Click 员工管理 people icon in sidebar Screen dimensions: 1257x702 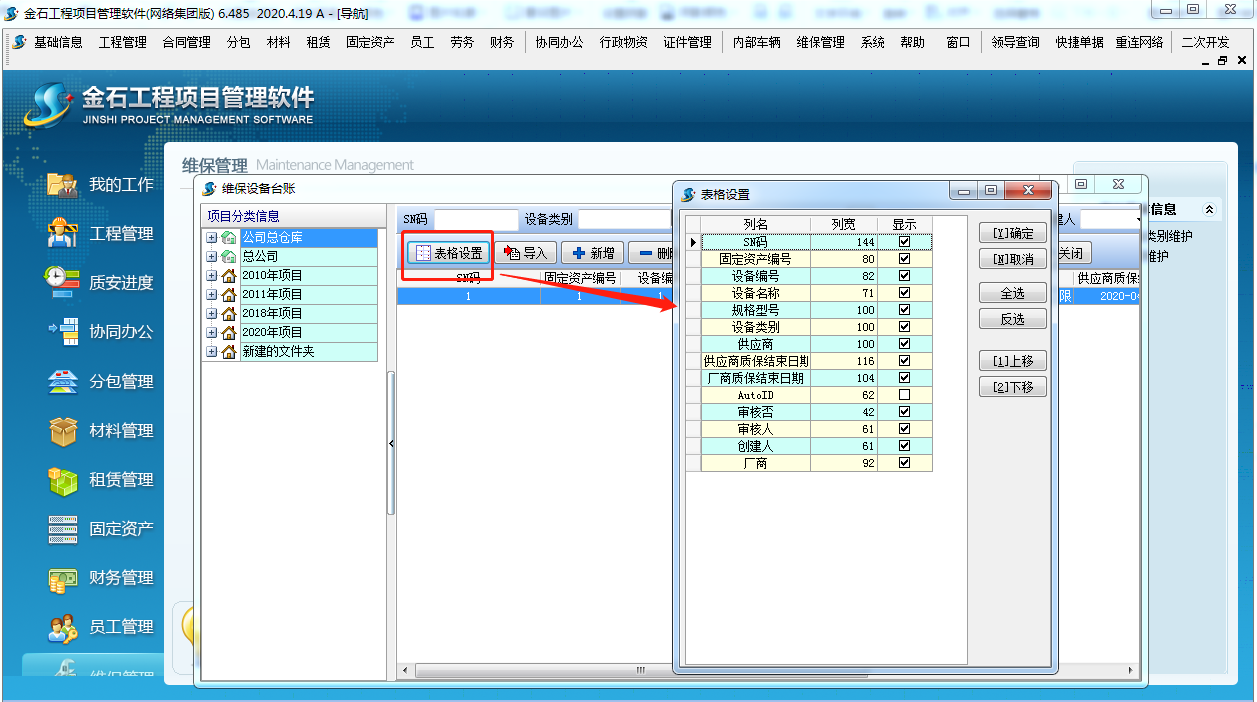point(63,627)
